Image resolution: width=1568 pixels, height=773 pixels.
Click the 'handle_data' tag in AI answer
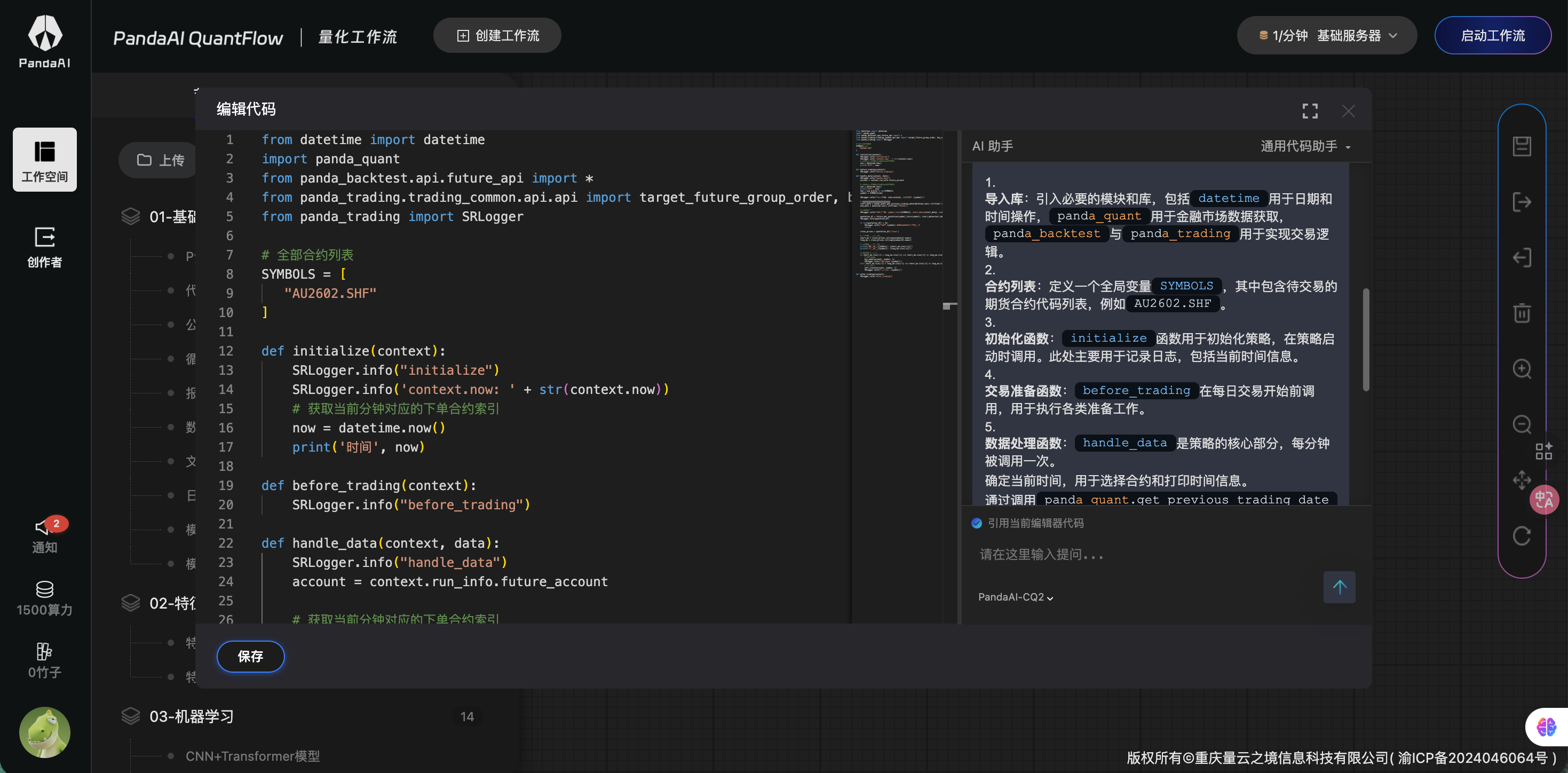click(x=1125, y=443)
